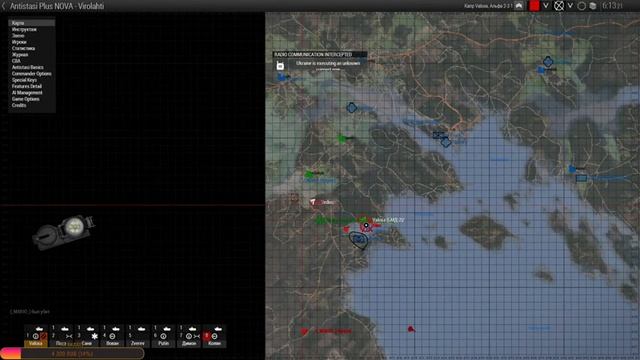Open the Game Options topic

pos(25,99)
